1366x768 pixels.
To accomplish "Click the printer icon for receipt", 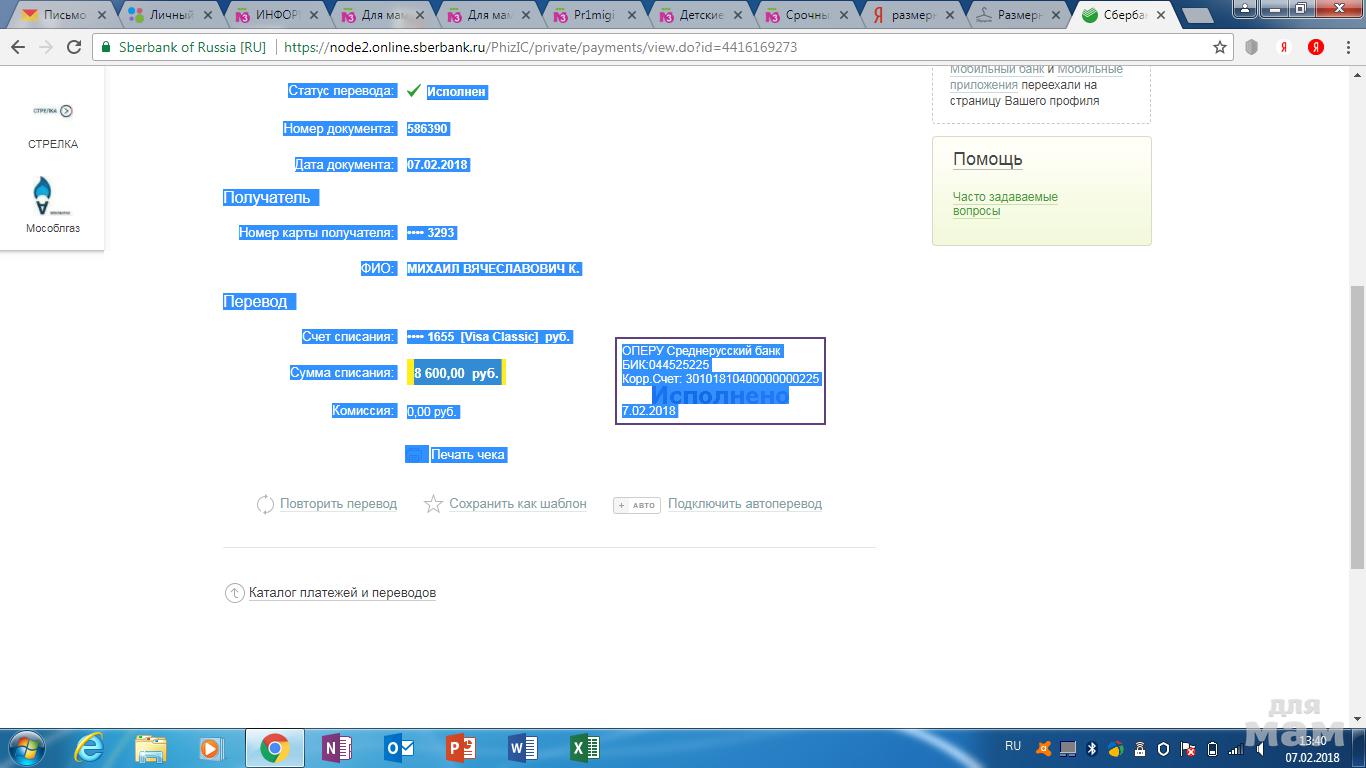I will (x=416, y=454).
